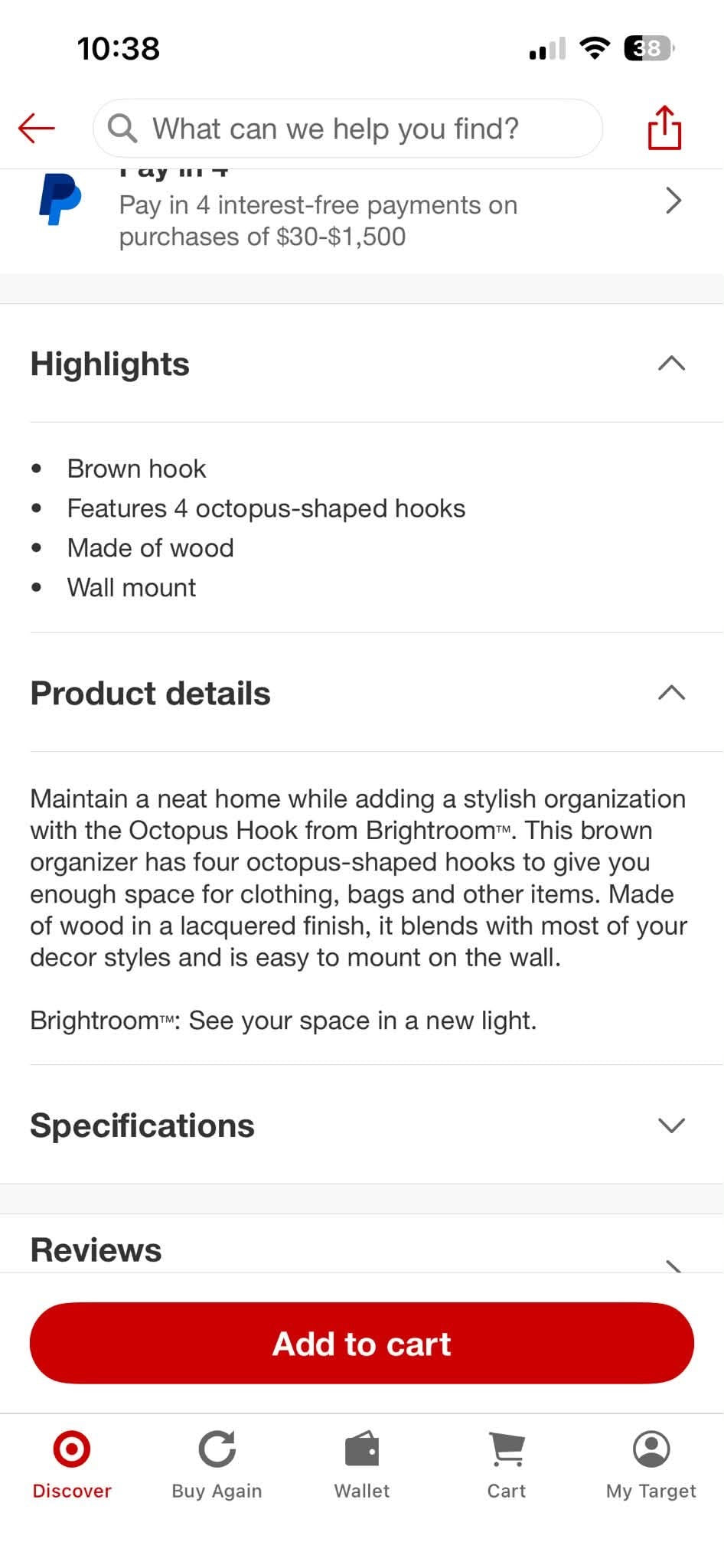Collapse the Highlights section chevron
The height and width of the screenshot is (1568, 724).
click(671, 363)
